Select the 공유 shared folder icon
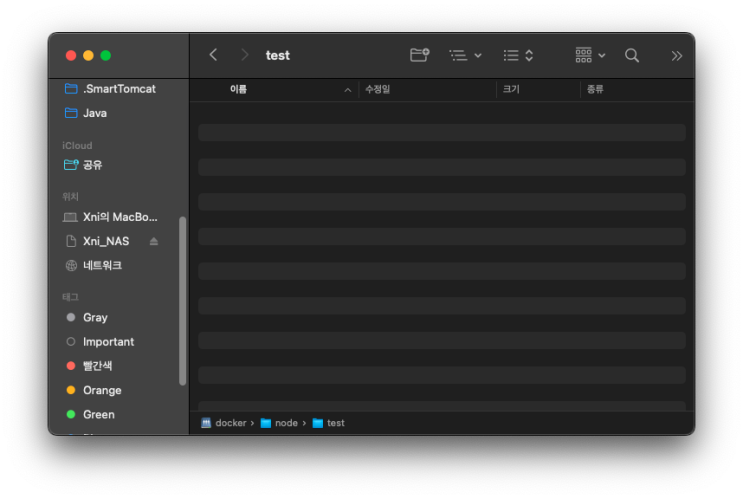 (x=71, y=164)
